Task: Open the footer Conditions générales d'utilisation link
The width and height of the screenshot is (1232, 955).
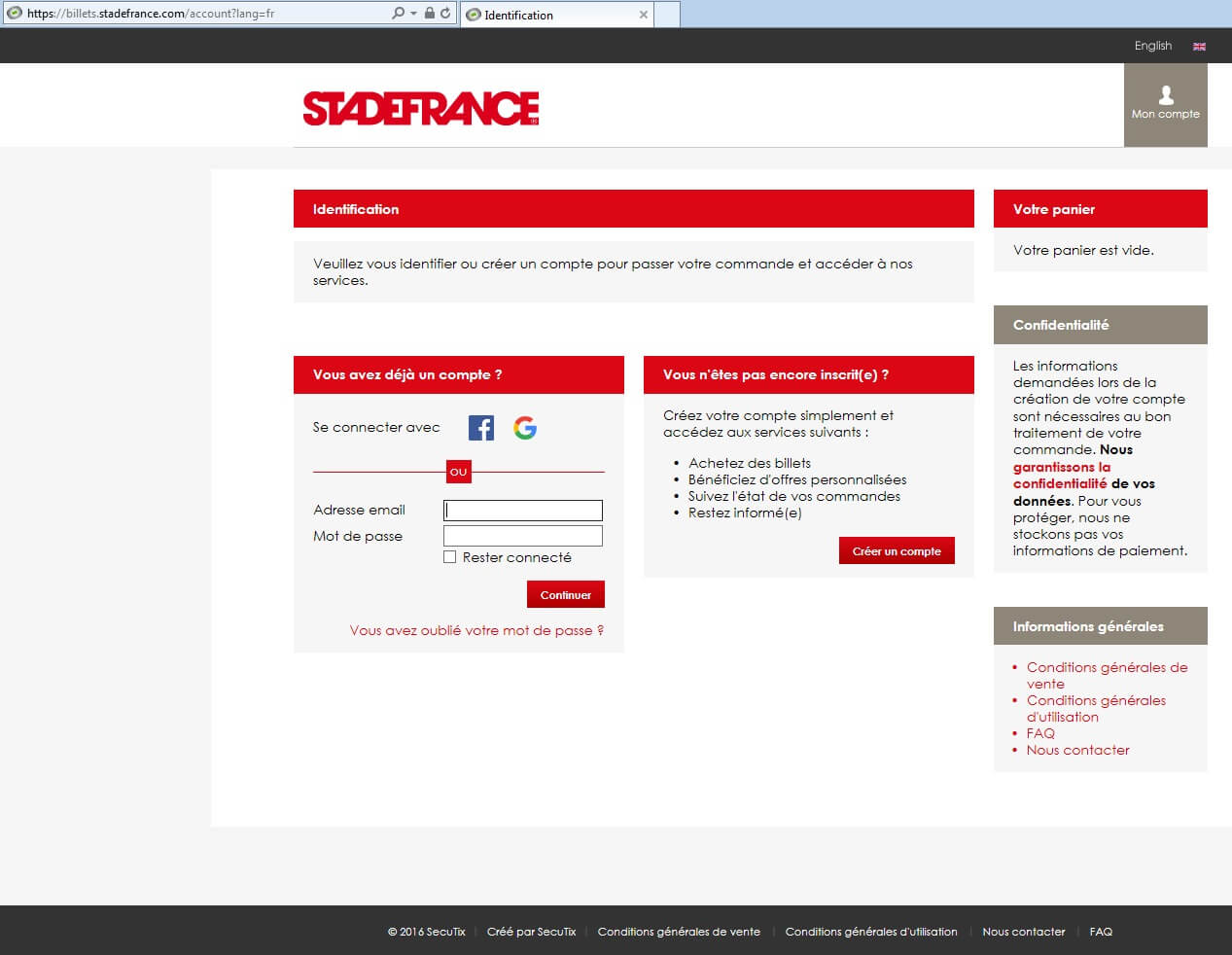Action: [871, 932]
